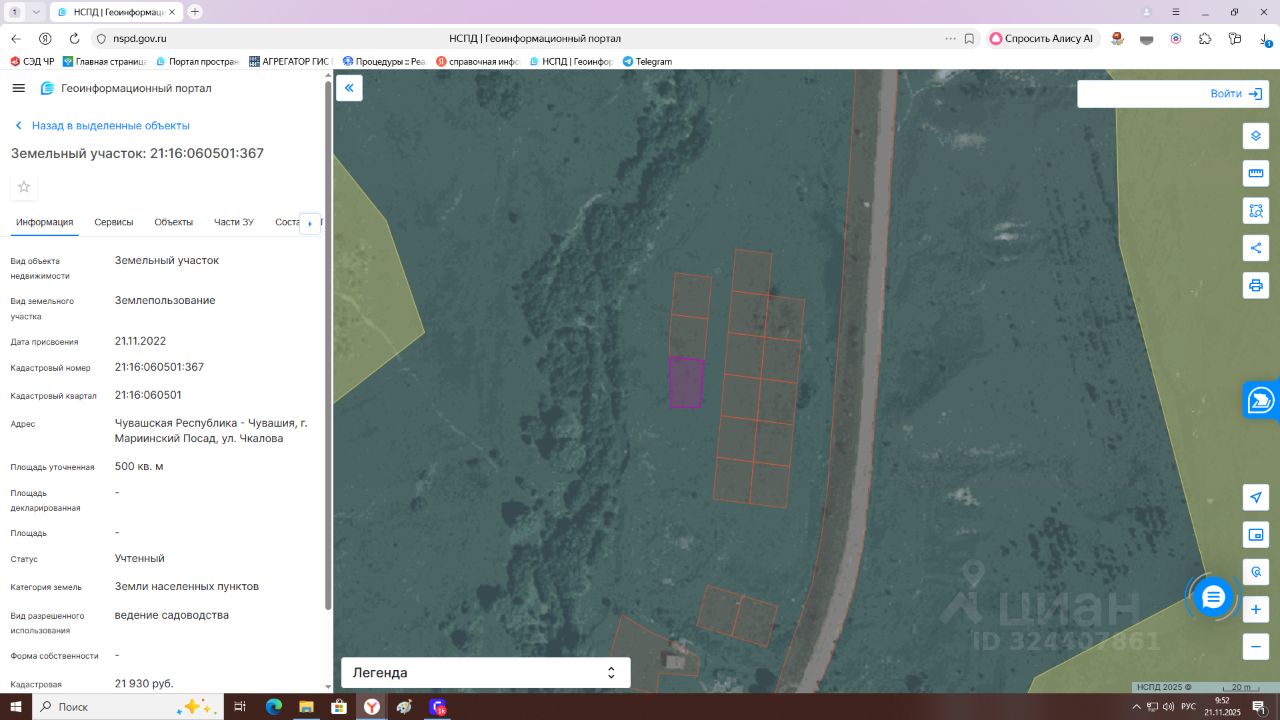Viewport: 1280px width, 720px height.
Task: Select the highlighted purple land parcel
Action: [x=686, y=382]
